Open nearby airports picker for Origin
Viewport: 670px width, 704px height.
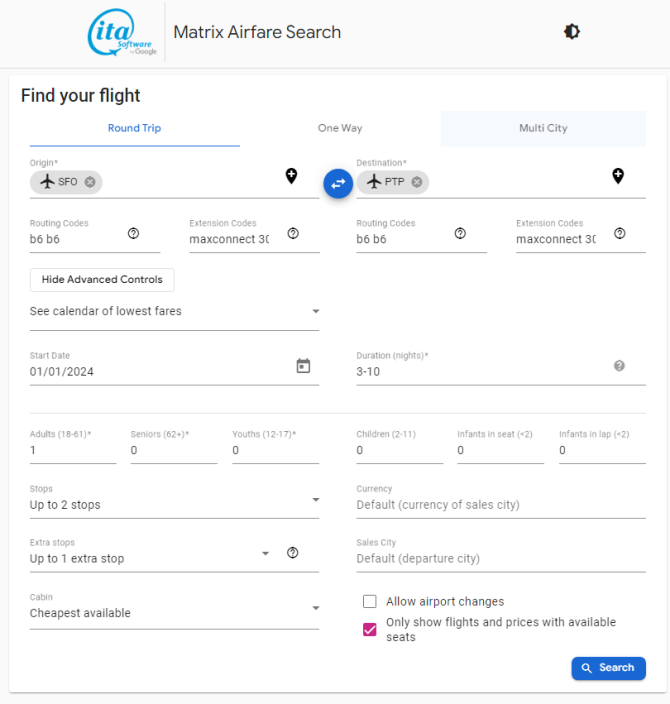[x=291, y=176]
